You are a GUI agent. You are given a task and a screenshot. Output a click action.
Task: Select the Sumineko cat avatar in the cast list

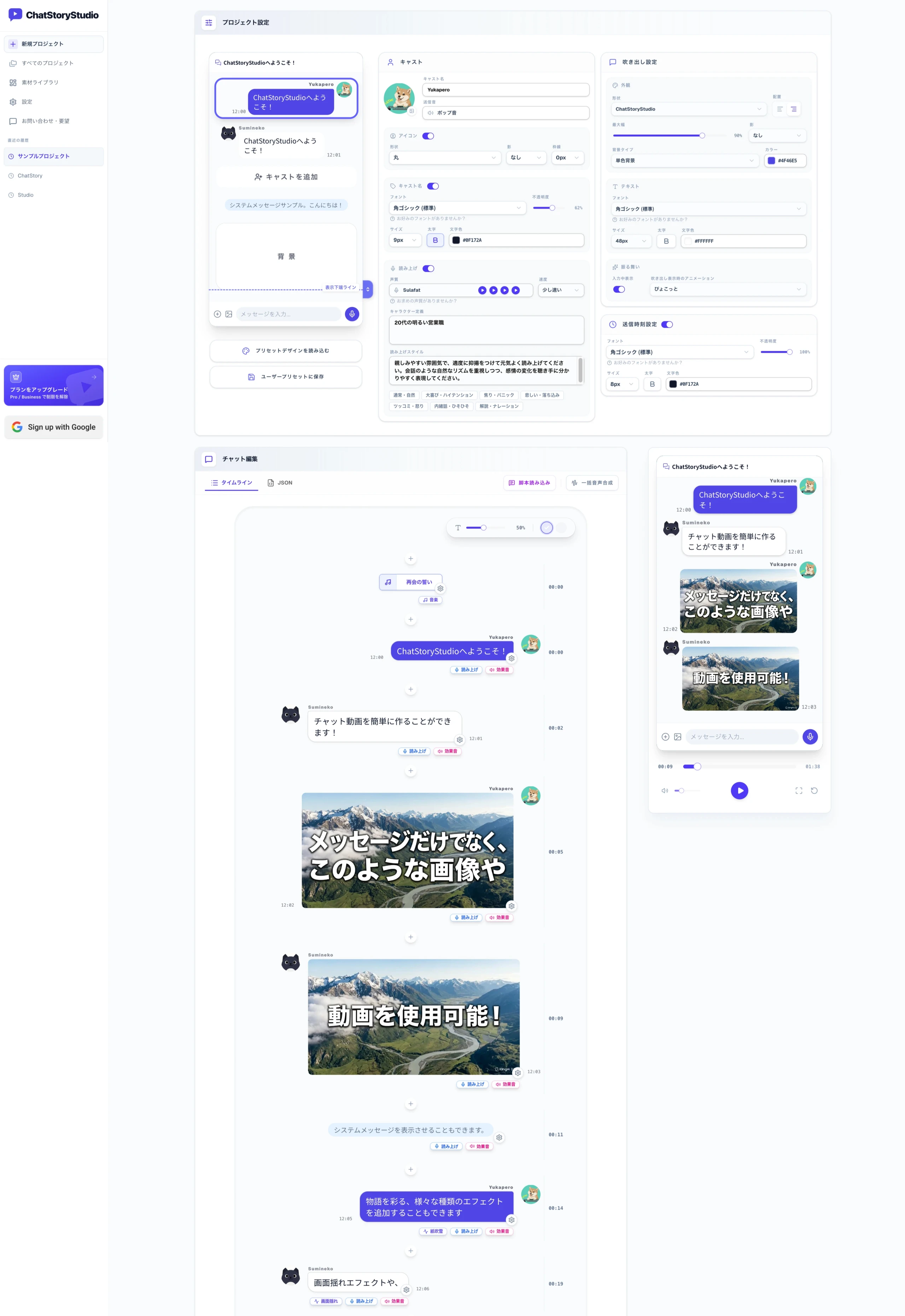[228, 134]
